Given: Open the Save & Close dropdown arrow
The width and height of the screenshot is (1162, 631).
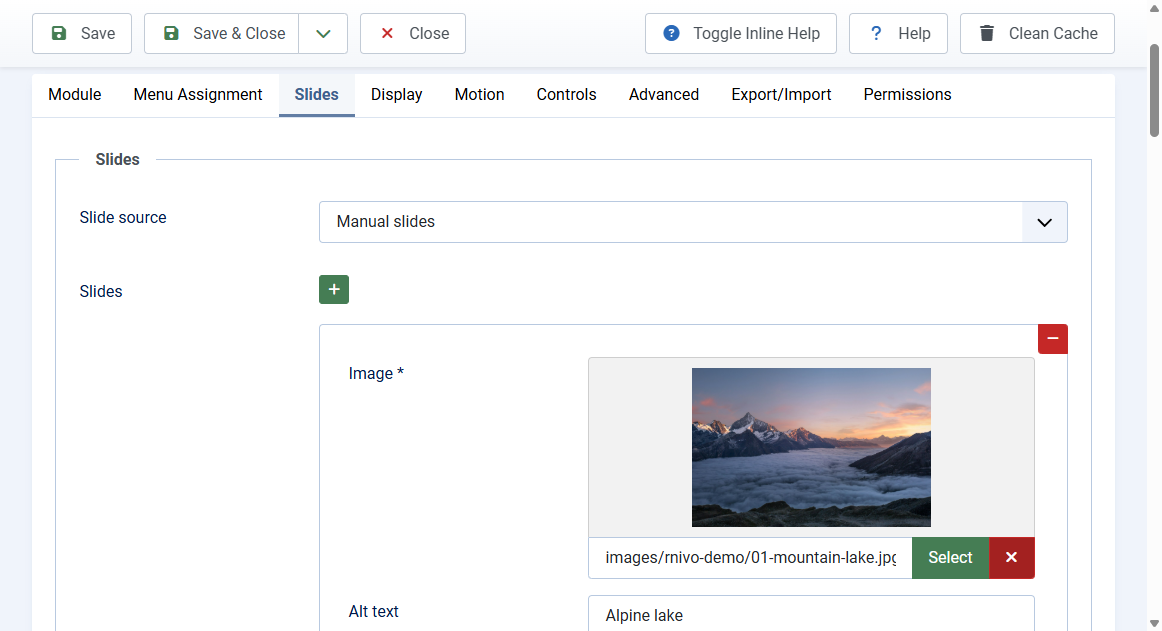Looking at the screenshot, I should coord(323,33).
